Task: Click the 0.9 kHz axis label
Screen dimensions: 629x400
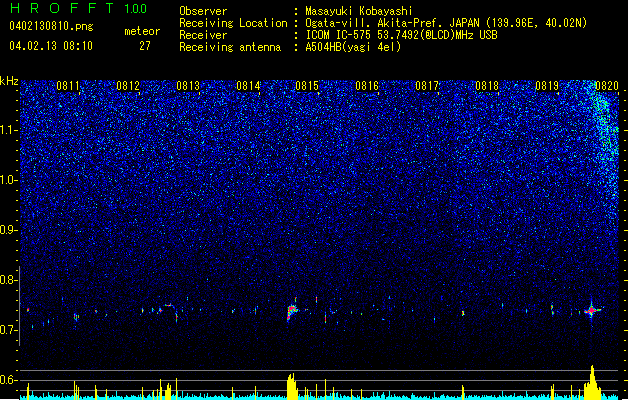Action: coord(9,230)
